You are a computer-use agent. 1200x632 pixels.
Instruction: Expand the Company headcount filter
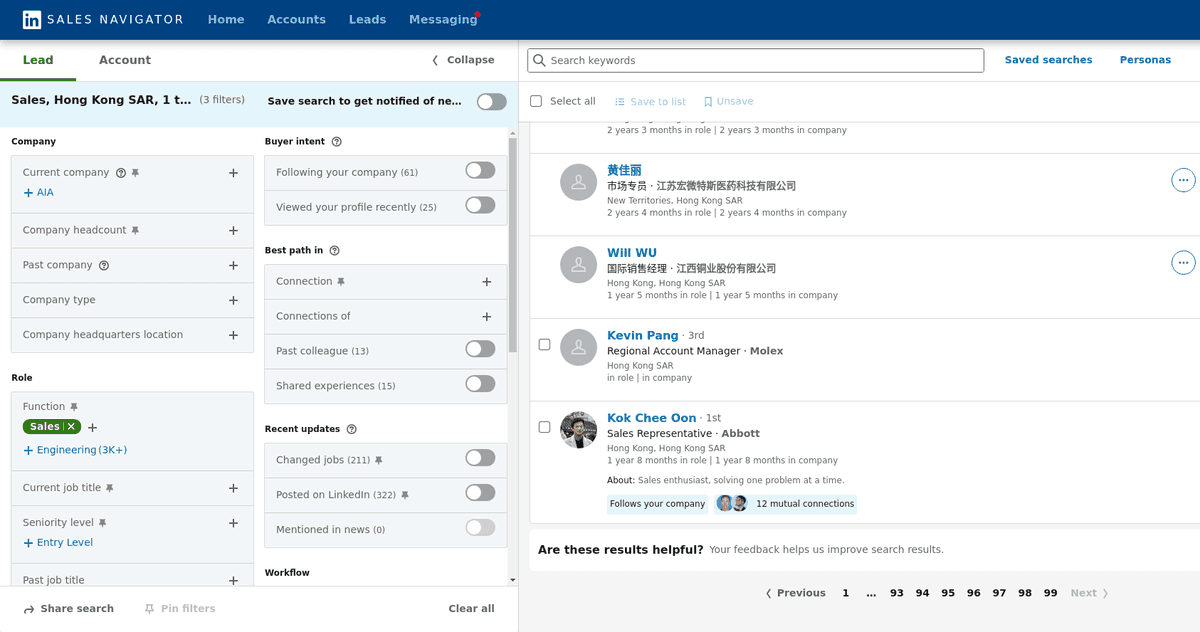[233, 231]
